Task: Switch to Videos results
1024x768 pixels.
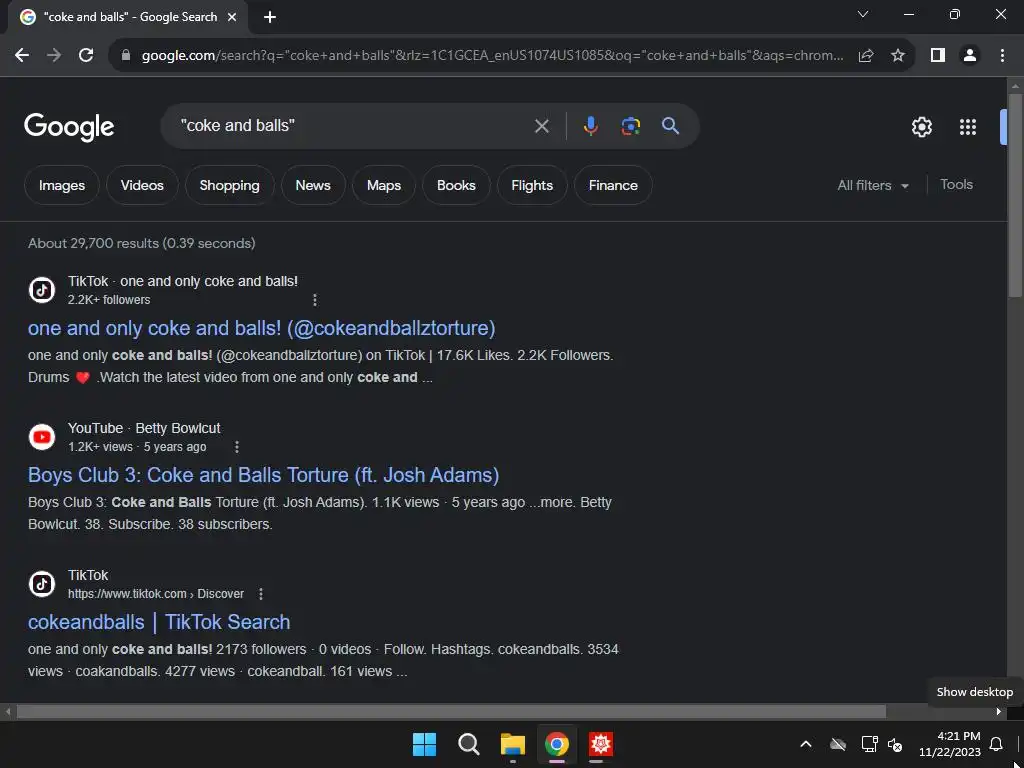Action: tap(142, 185)
